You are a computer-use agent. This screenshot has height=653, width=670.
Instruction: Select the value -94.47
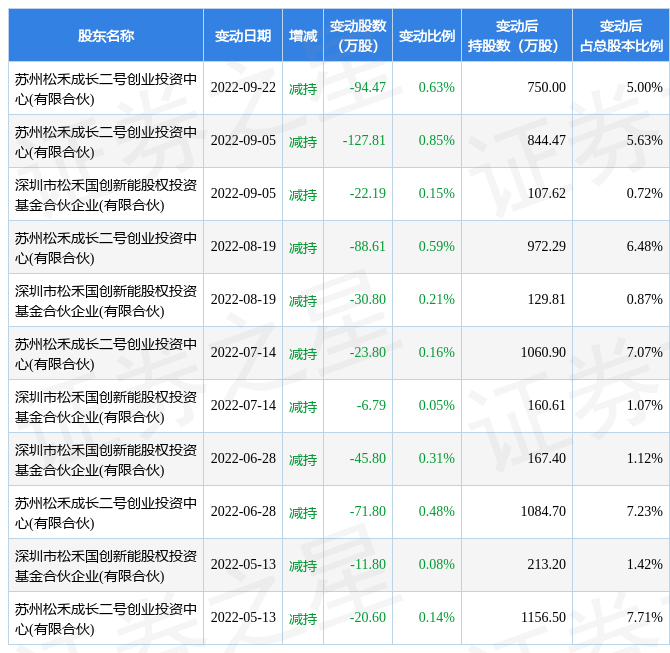click(367, 88)
